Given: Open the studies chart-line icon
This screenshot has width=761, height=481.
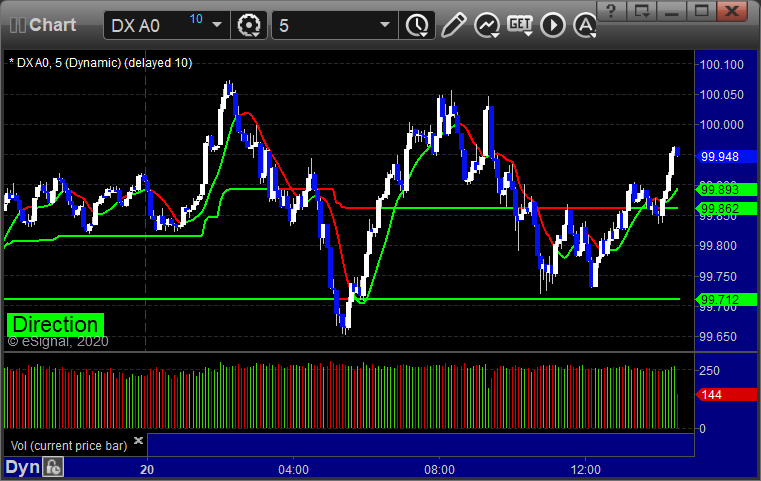Looking at the screenshot, I should pos(487,25).
